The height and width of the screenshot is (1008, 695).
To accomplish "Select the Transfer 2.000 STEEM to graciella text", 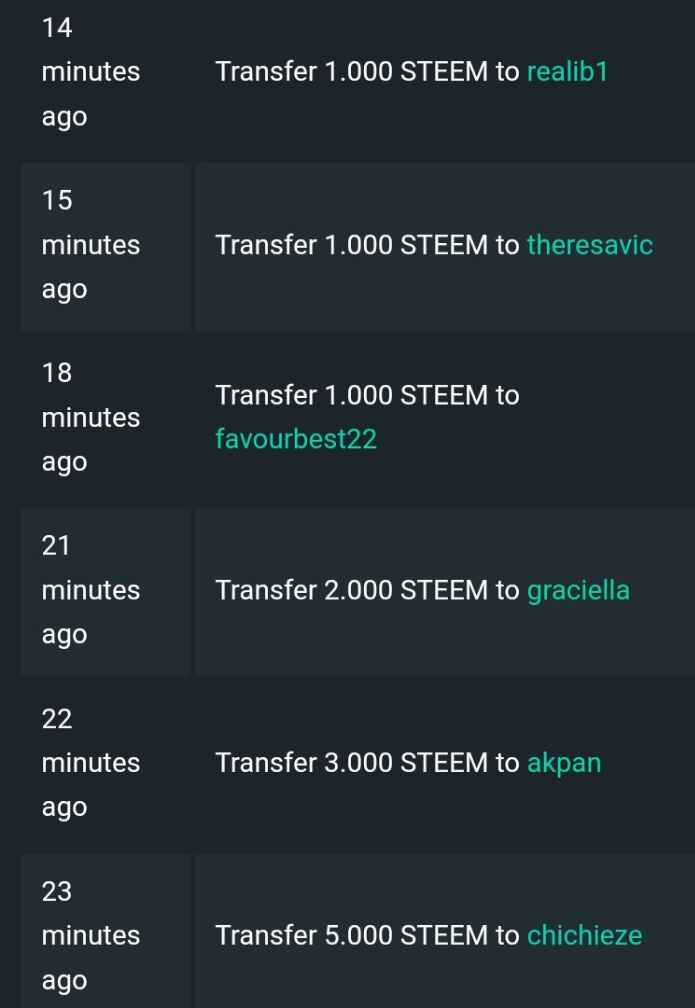I will coord(422,590).
